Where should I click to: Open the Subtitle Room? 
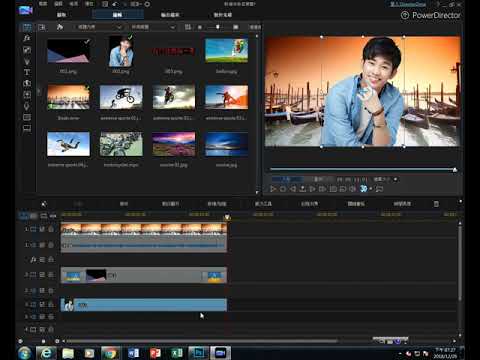27,128
